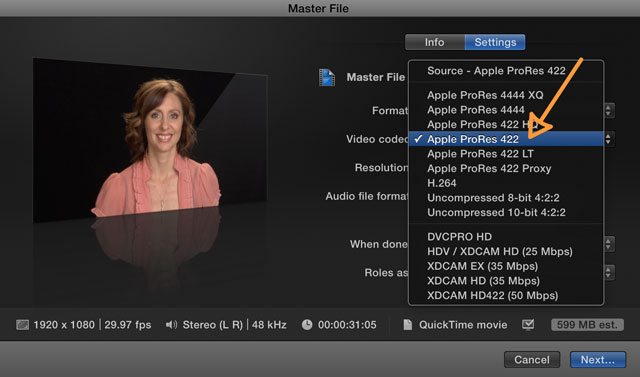Click the Cancel button
The image size is (640, 377).
coord(532,359)
